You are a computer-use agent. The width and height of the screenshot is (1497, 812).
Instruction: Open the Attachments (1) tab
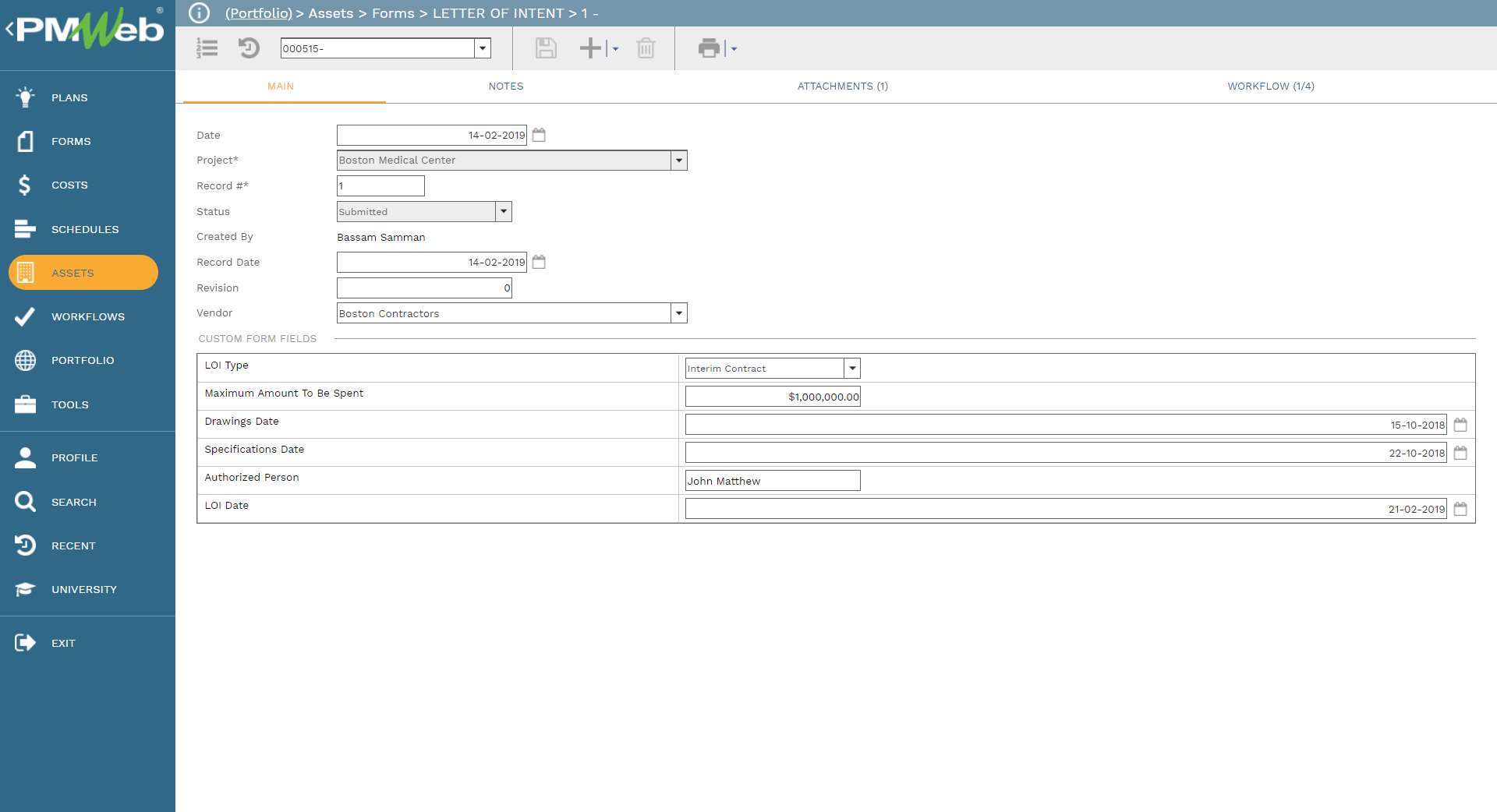(842, 86)
